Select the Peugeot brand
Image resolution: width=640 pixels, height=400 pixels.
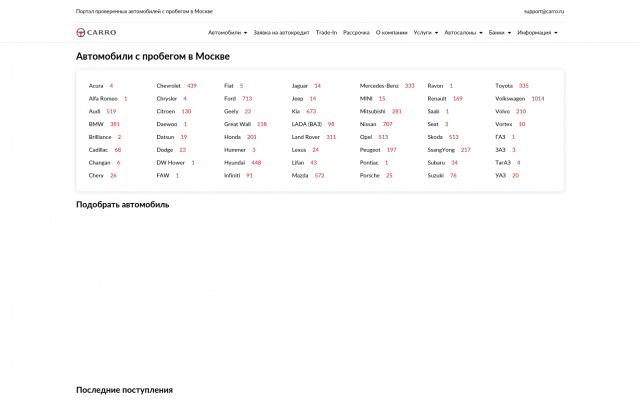[370, 150]
